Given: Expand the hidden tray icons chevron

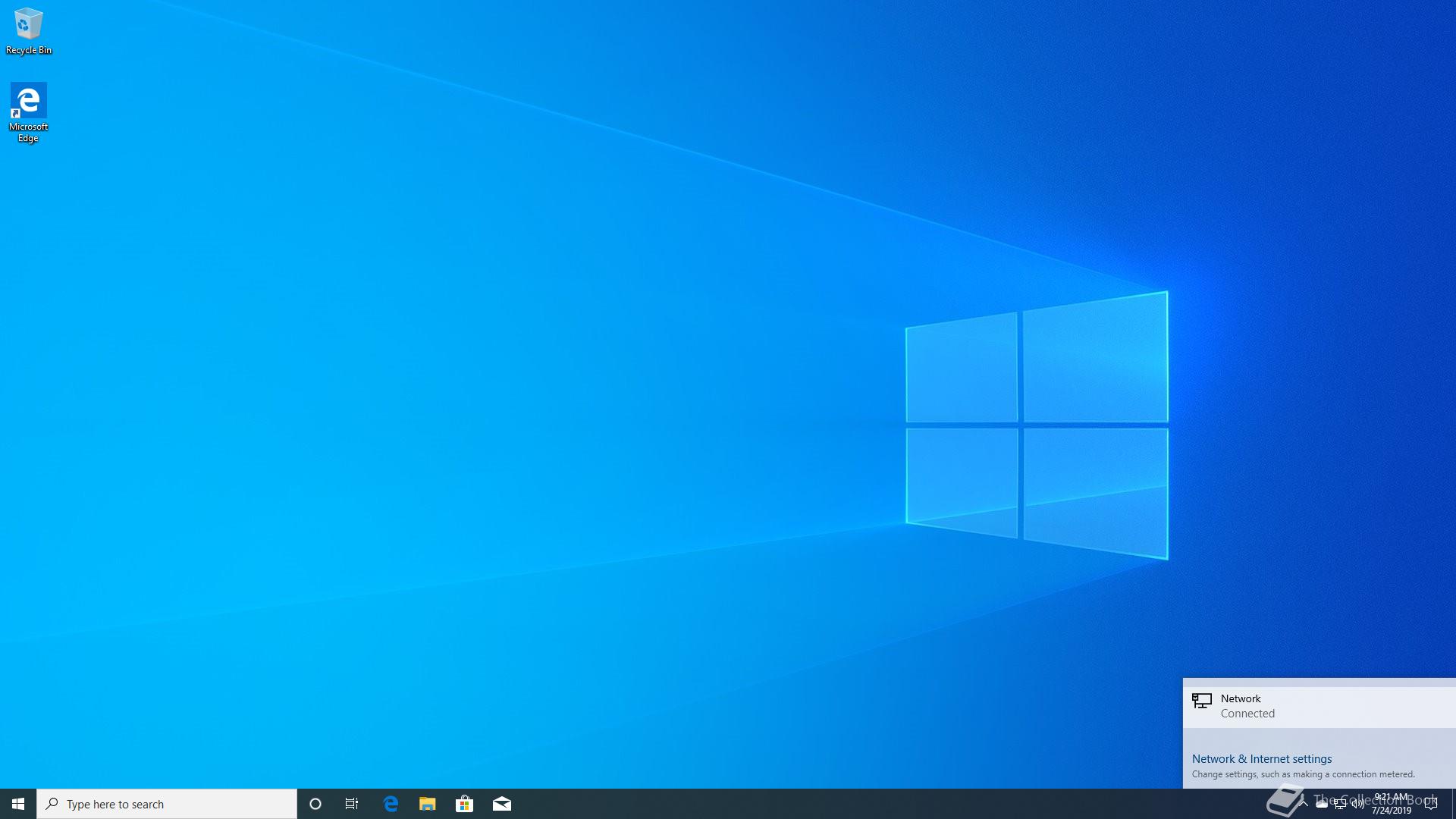Looking at the screenshot, I should (x=1304, y=804).
